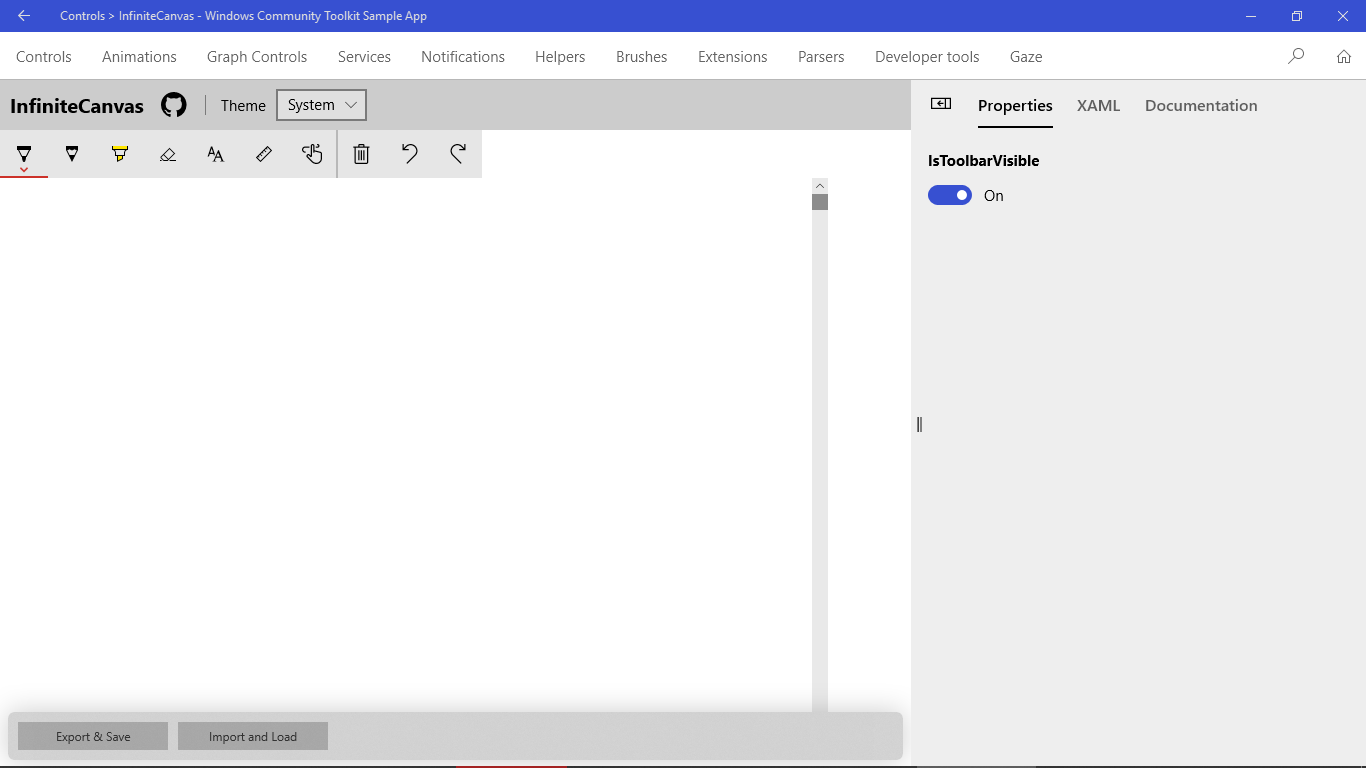
Task: Open the Helpers menu
Action: click(560, 57)
